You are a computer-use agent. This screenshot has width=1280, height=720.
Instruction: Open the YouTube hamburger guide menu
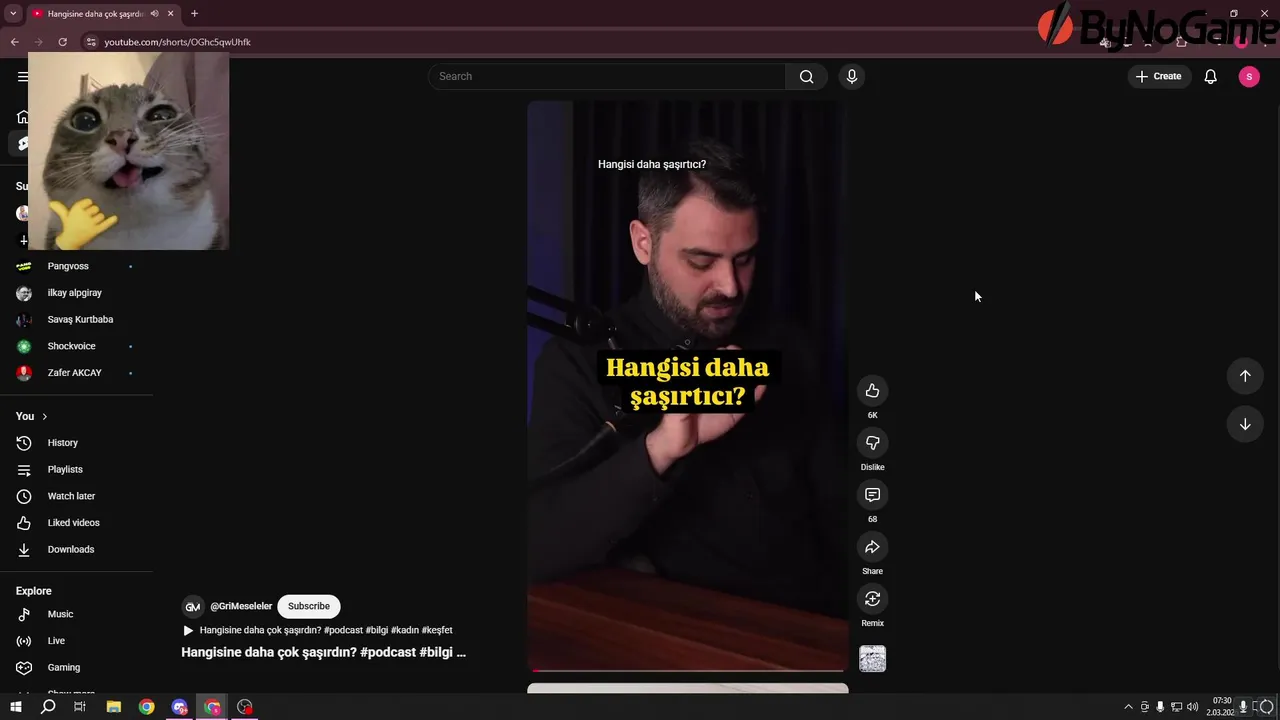[22, 76]
